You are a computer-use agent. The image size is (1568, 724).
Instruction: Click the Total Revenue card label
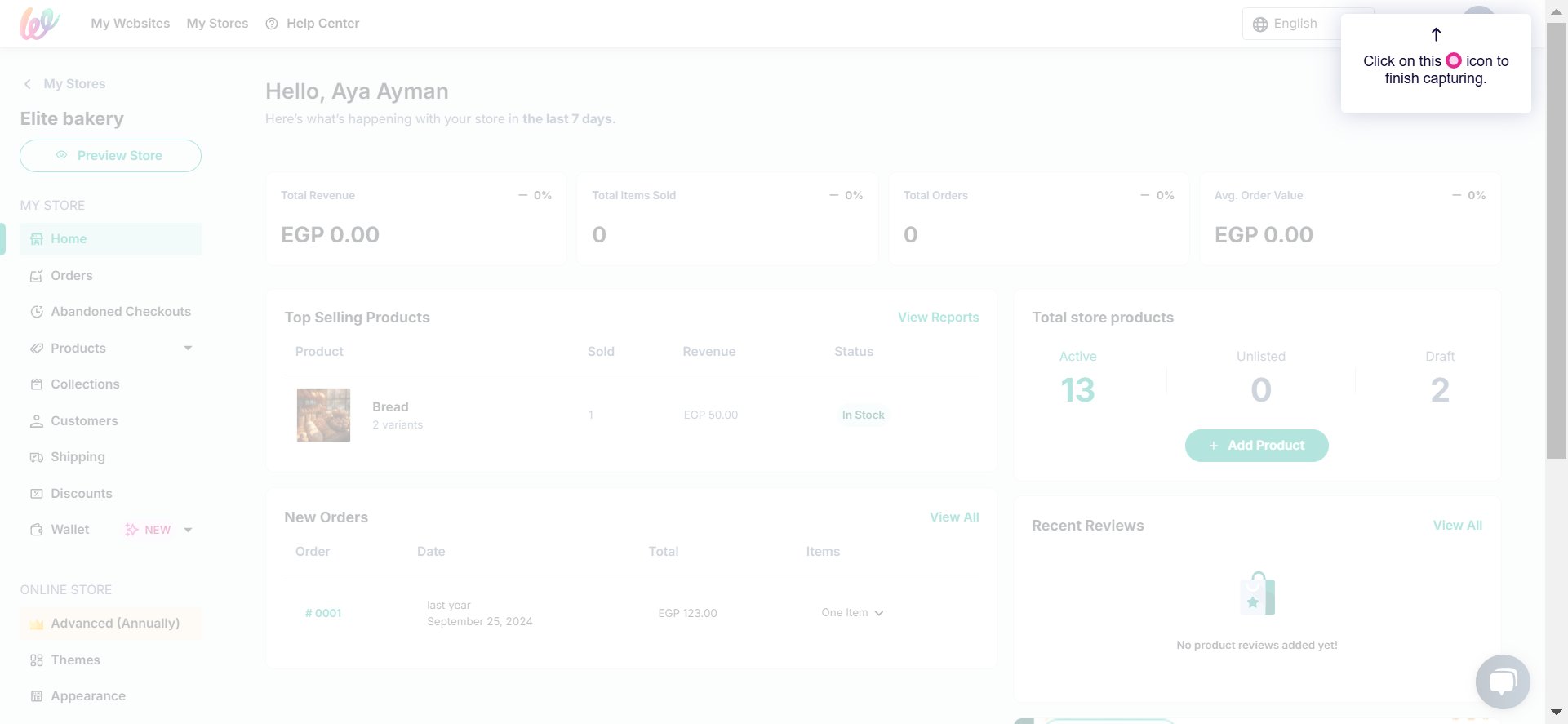point(318,196)
